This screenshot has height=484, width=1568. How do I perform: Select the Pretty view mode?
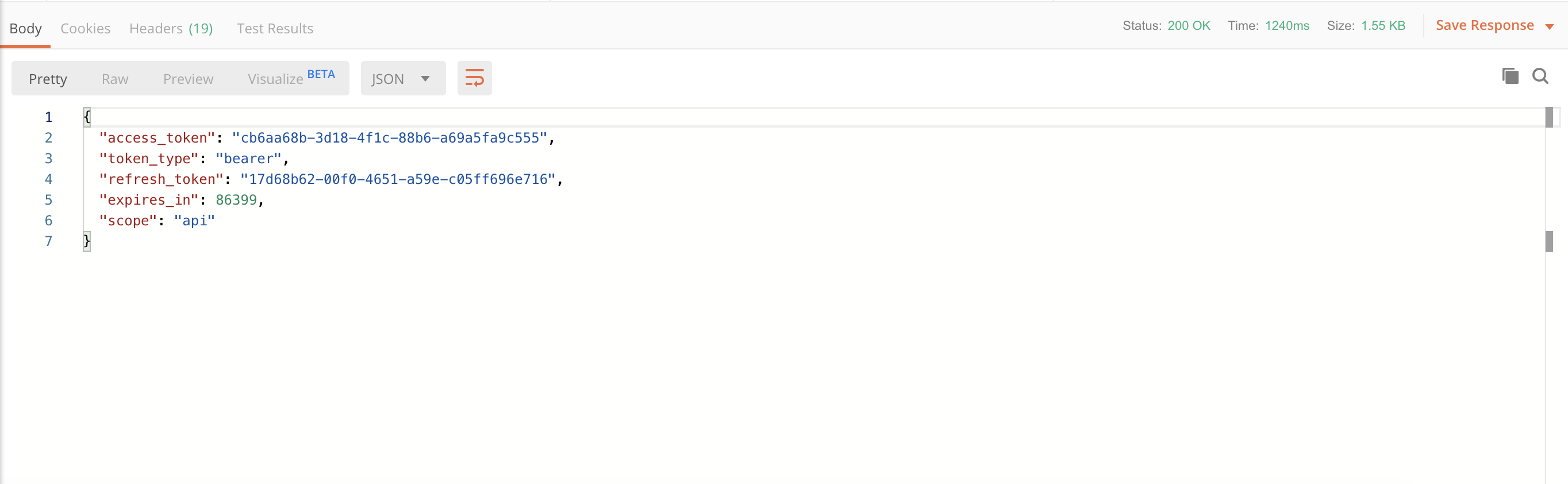[48, 79]
